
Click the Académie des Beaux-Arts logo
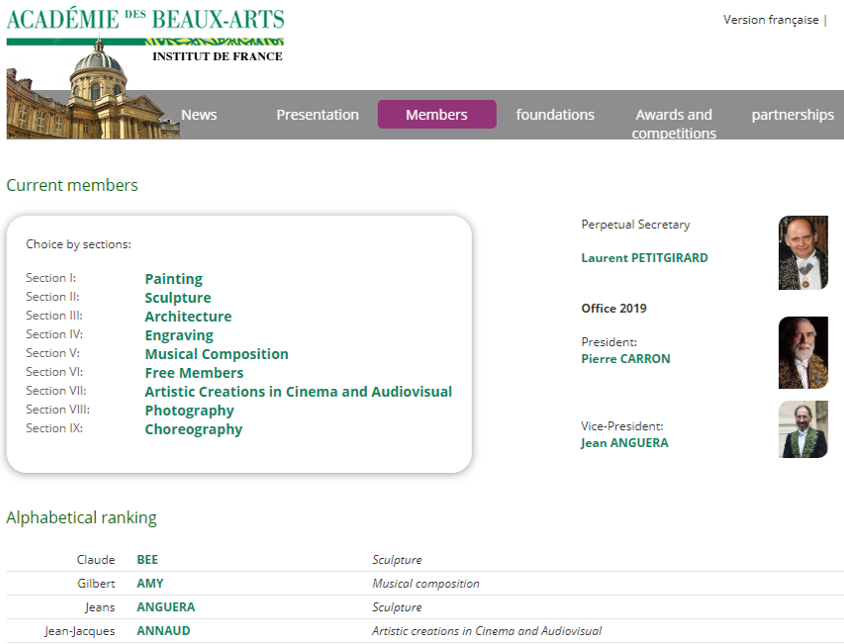145,33
